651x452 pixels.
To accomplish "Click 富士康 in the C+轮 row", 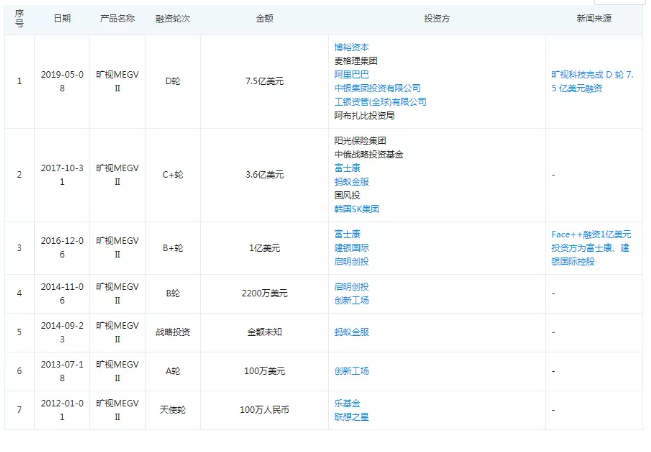I will [x=346, y=168].
